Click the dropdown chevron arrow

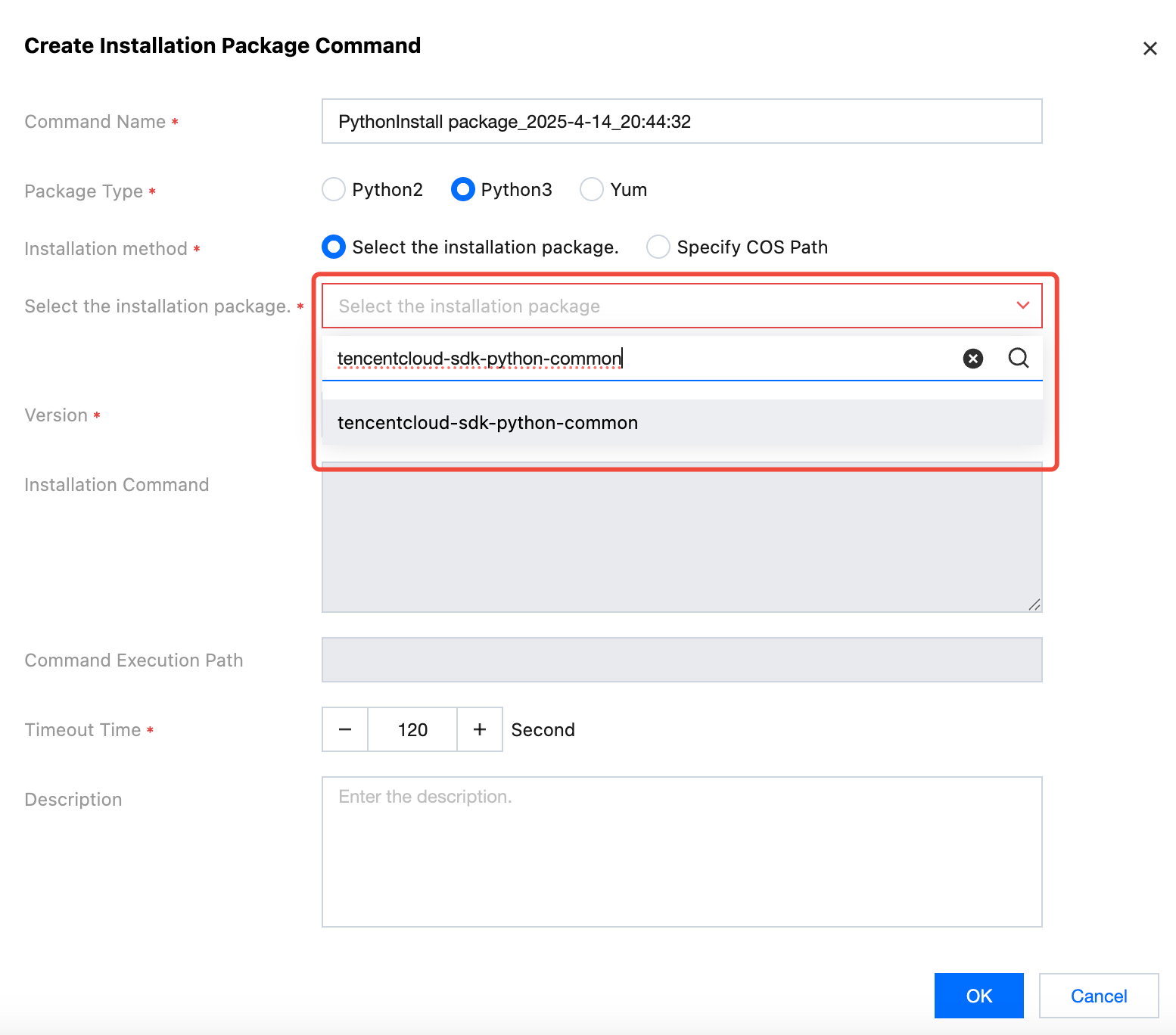point(1023,306)
